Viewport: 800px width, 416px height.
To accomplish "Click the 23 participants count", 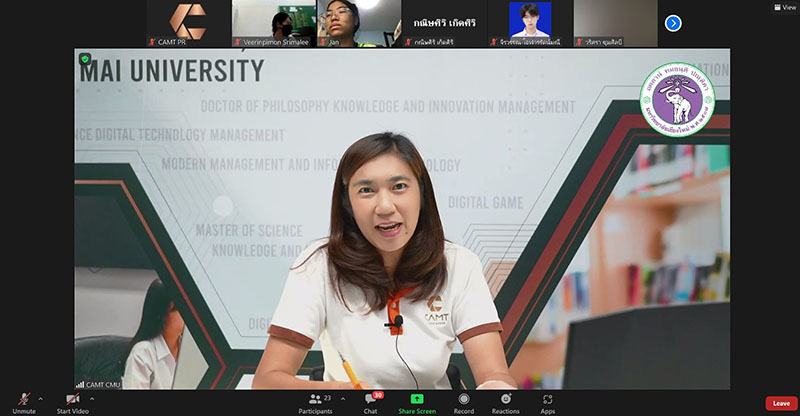I will 328,398.
